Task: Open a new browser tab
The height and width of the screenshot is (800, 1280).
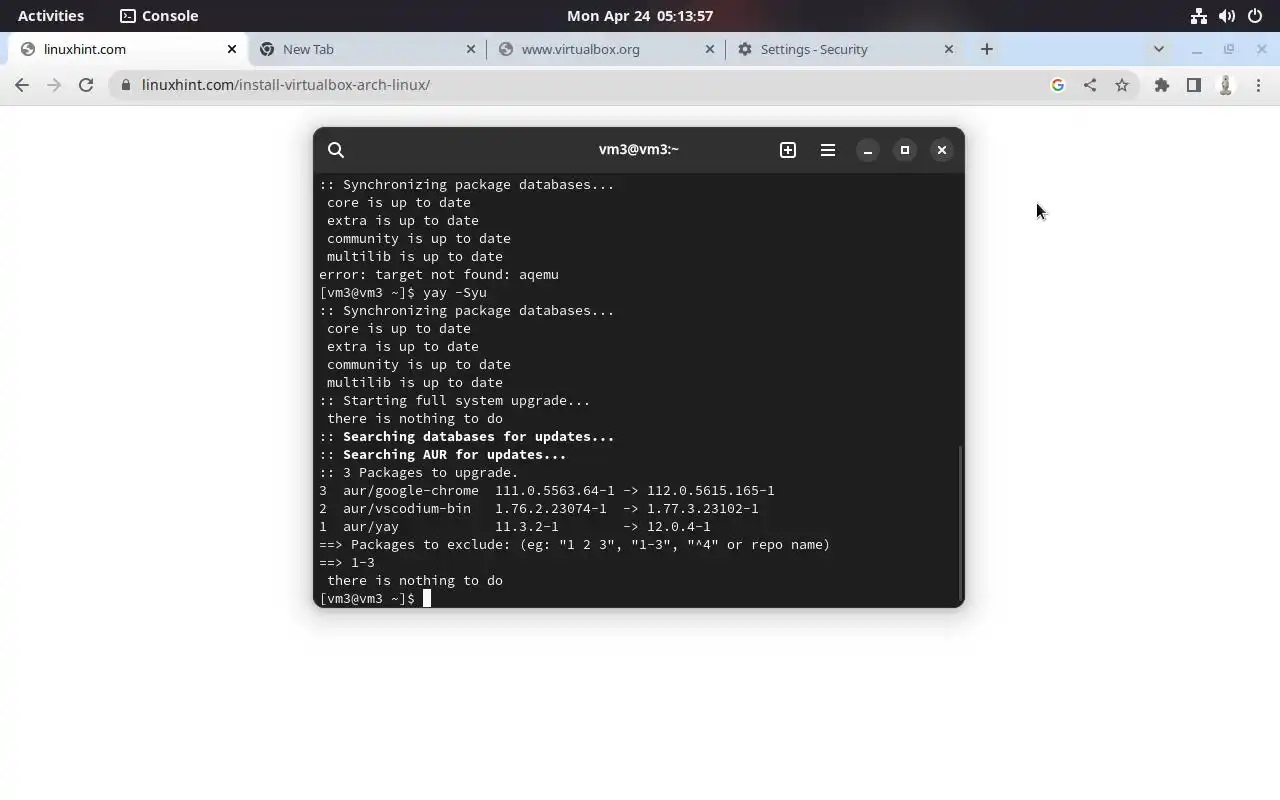Action: (x=987, y=49)
